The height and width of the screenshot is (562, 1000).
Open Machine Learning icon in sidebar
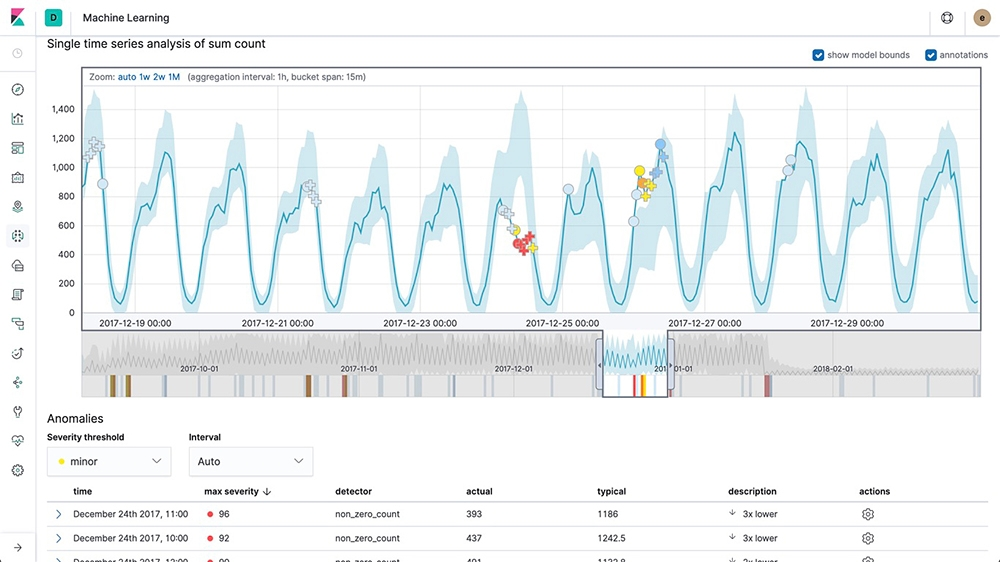[x=18, y=236]
